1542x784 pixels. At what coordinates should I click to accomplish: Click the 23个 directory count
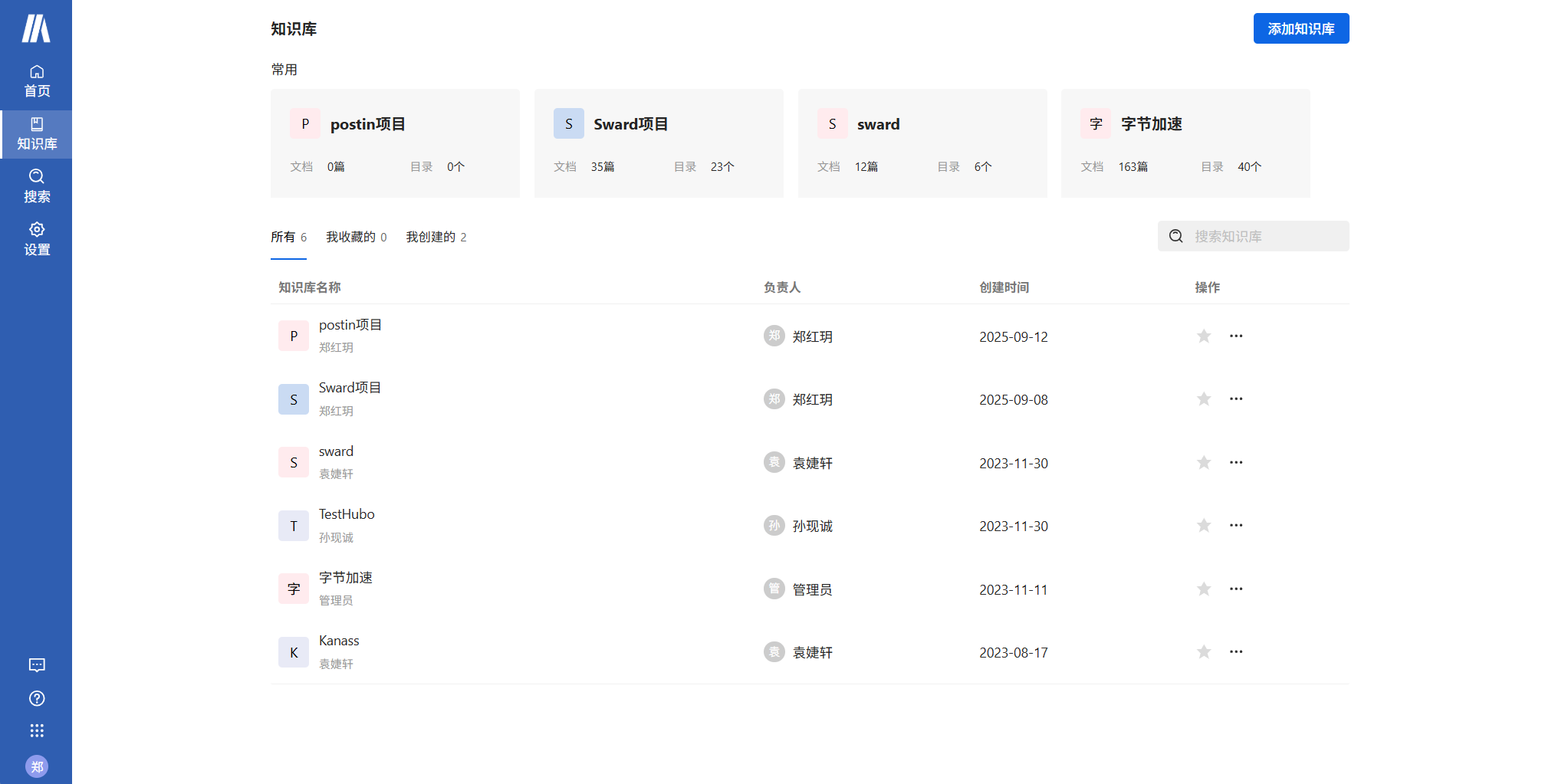[722, 167]
